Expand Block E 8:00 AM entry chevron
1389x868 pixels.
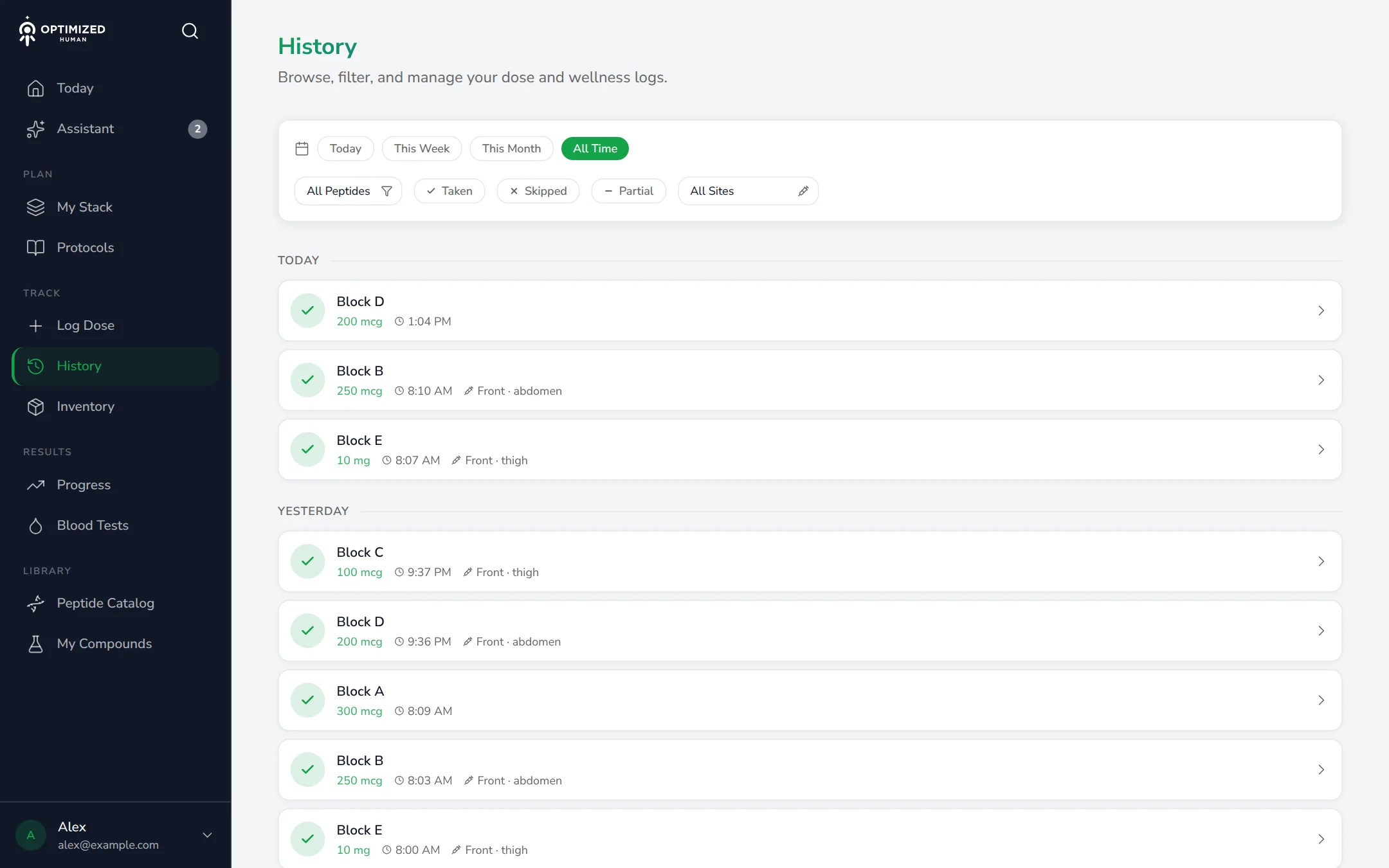1321,839
